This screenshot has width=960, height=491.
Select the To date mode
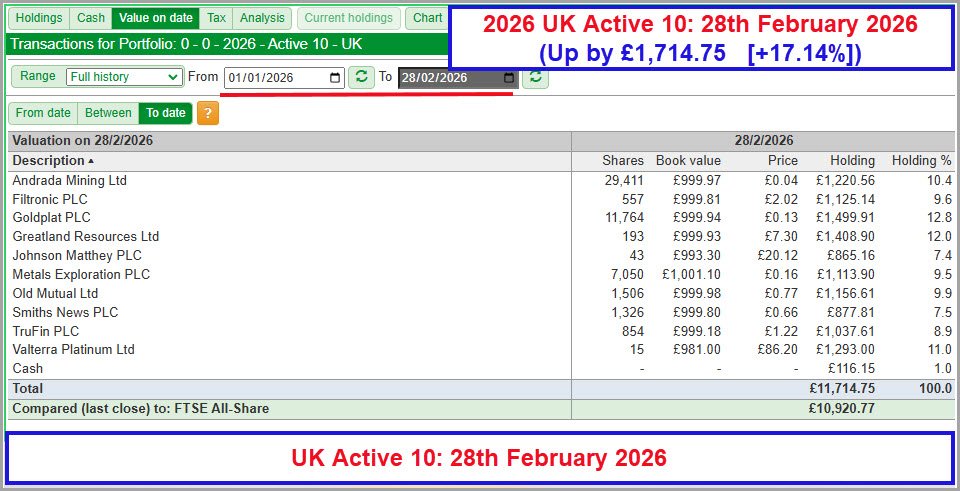(166, 113)
